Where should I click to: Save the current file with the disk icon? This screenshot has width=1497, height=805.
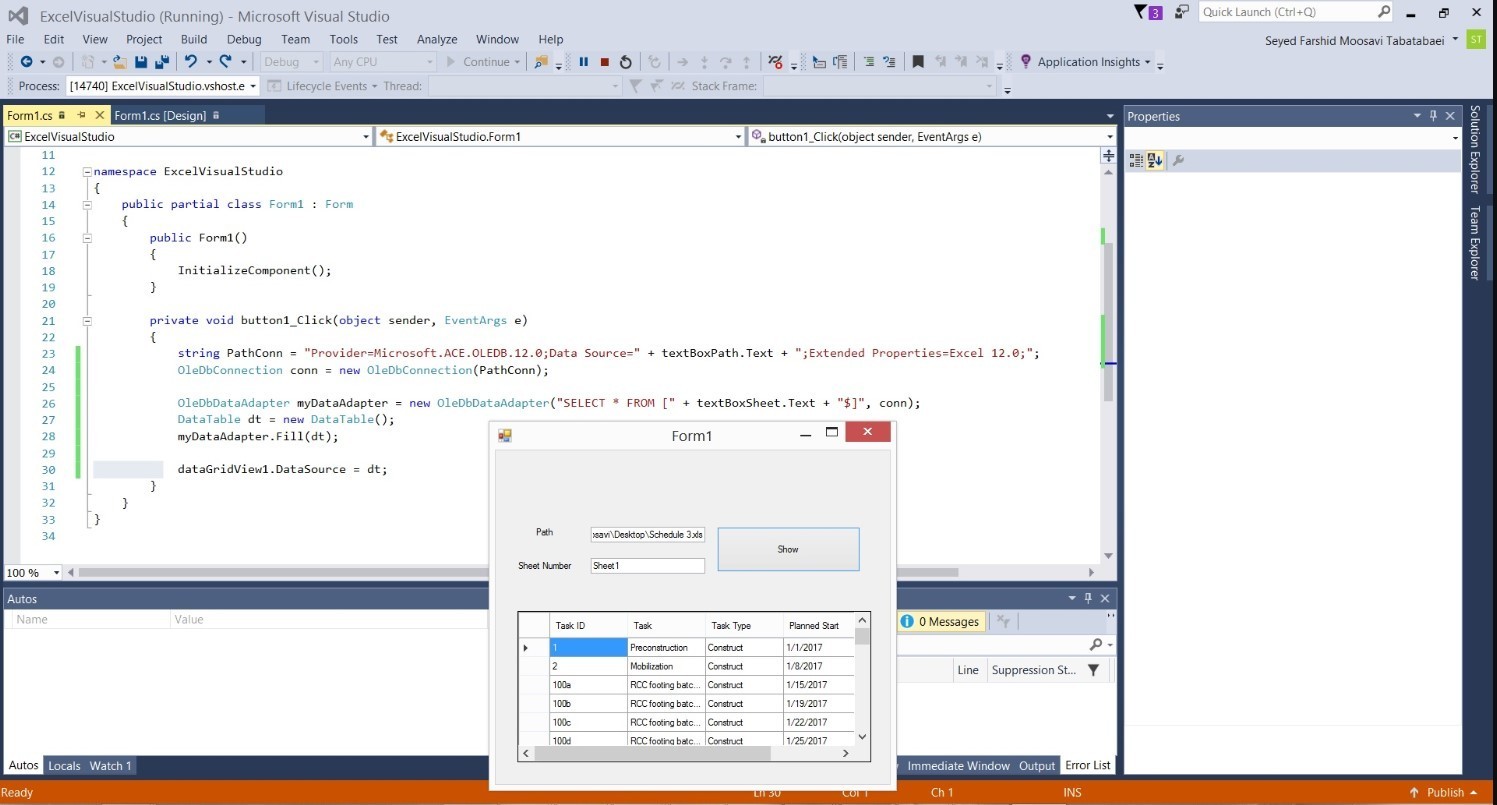(x=141, y=62)
